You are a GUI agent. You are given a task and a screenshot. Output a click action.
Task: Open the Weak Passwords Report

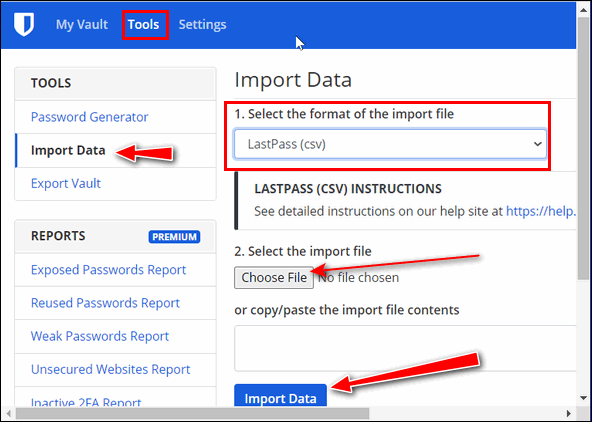pyautogui.click(x=100, y=336)
